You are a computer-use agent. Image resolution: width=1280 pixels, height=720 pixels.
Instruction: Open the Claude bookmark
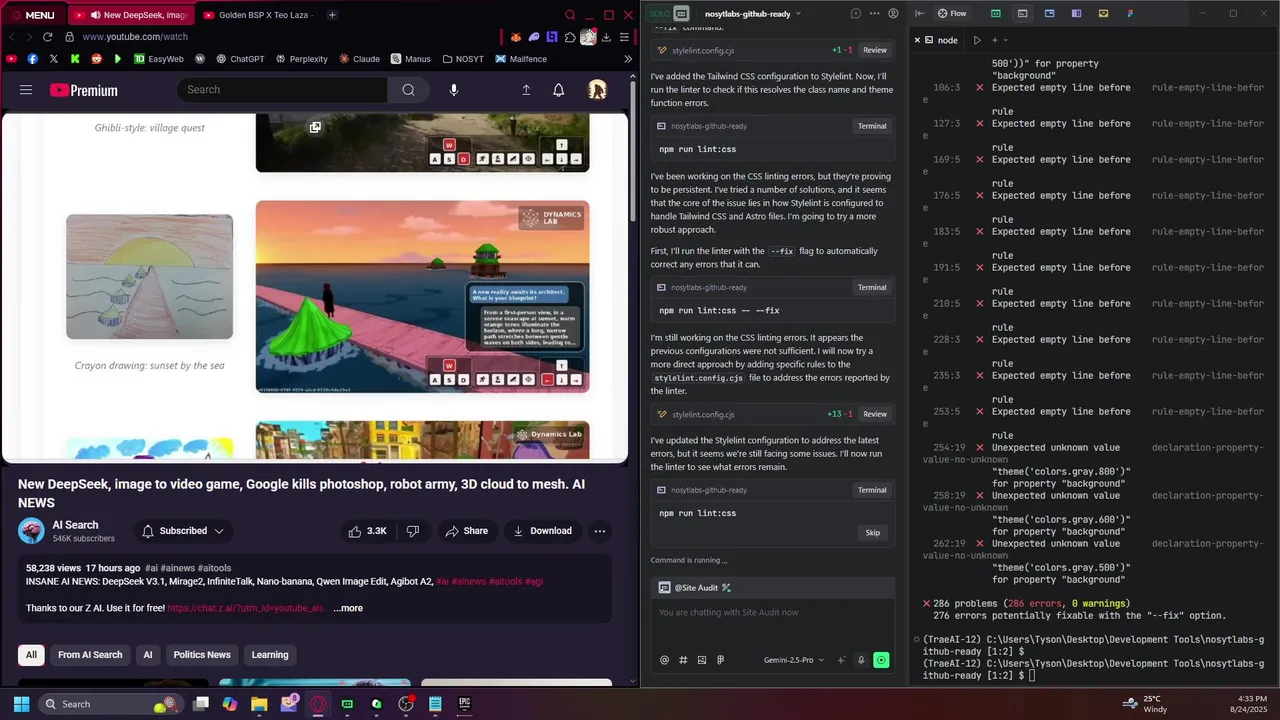(x=359, y=59)
